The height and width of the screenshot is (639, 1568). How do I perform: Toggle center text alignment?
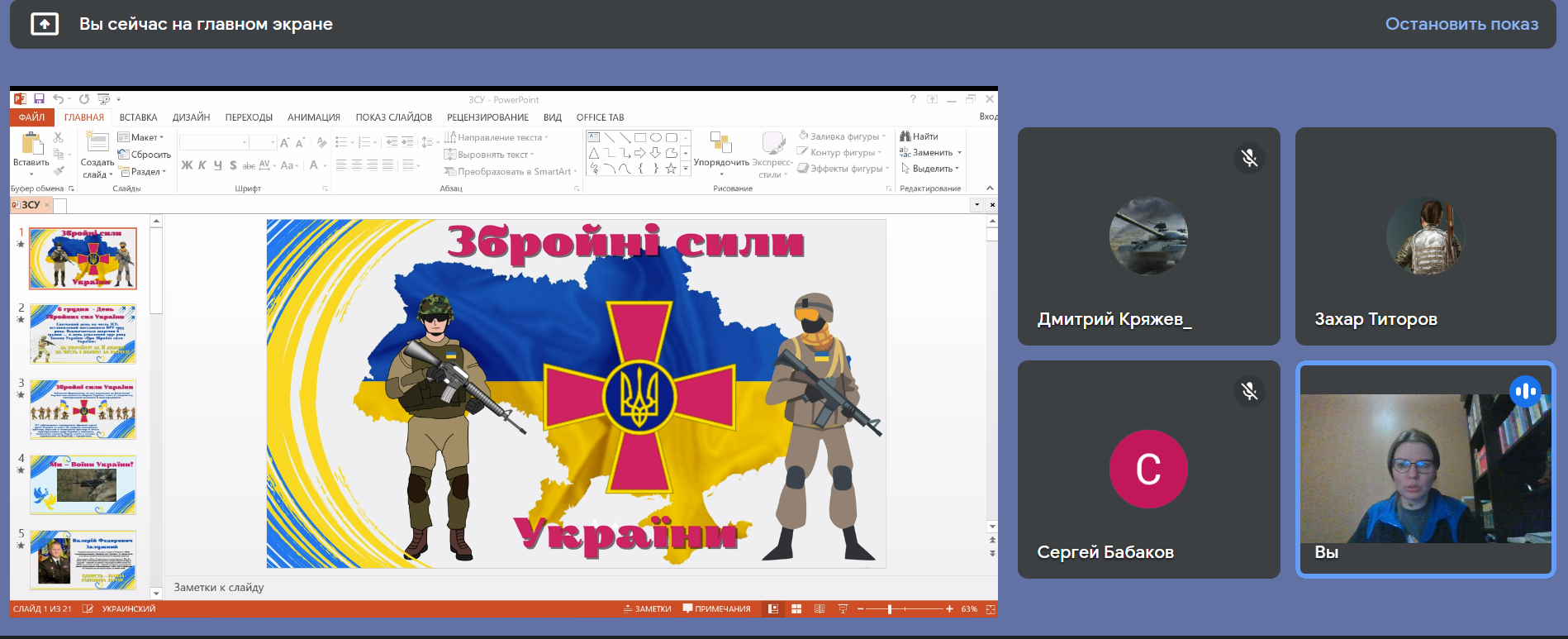point(357,165)
